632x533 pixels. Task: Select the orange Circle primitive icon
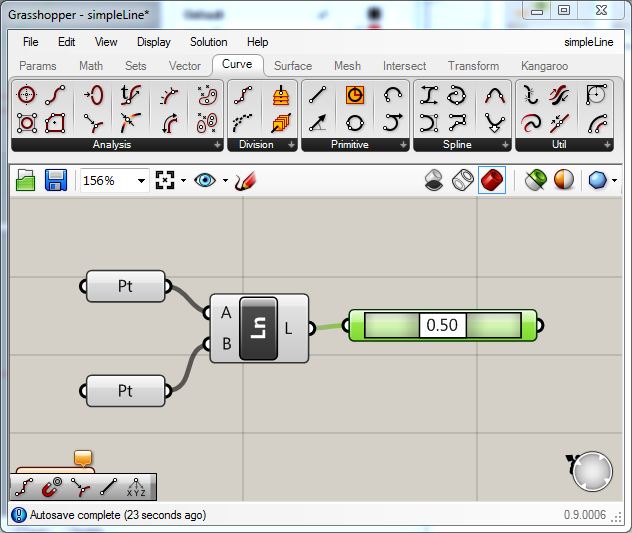click(355, 95)
